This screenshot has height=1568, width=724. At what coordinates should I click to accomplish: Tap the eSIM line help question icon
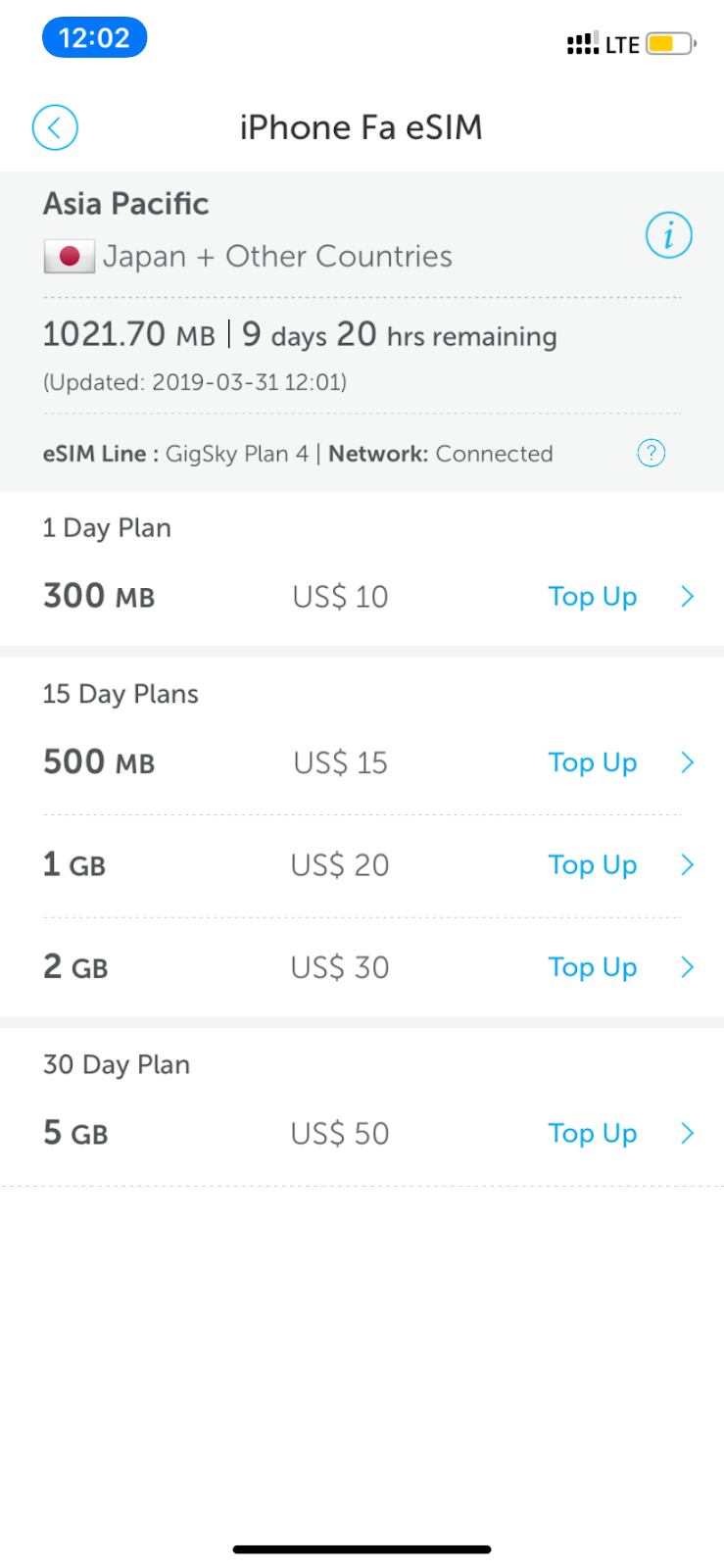651,453
